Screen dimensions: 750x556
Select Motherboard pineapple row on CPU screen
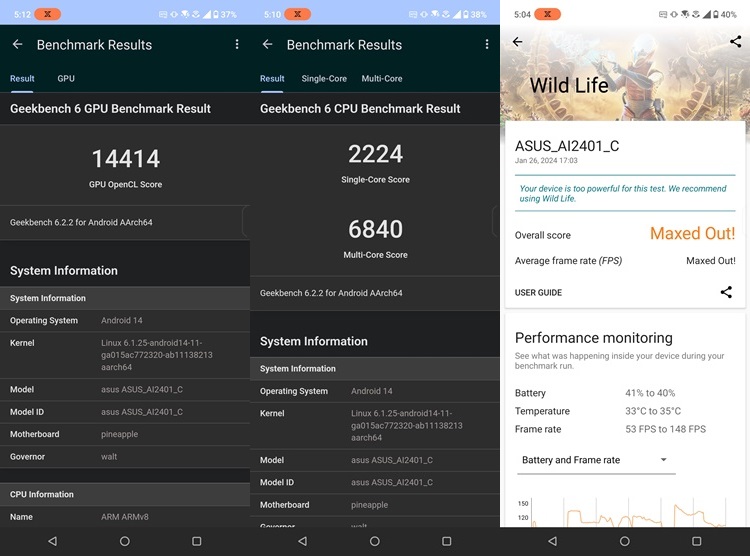coord(375,505)
